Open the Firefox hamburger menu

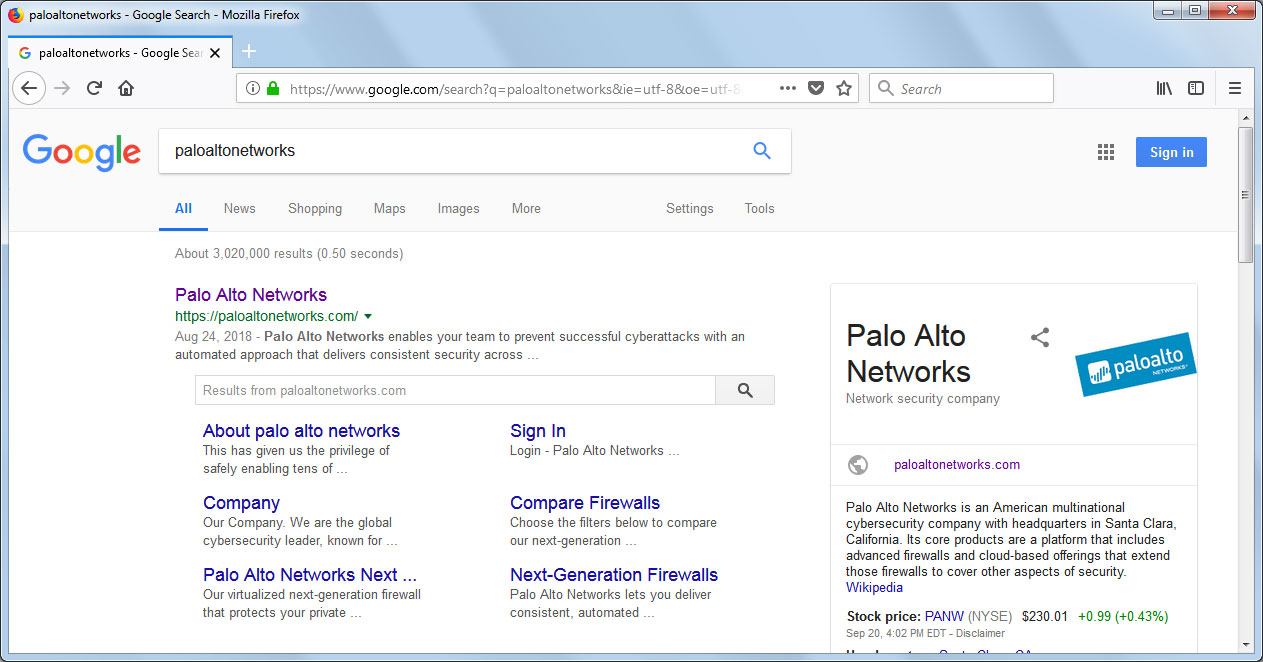point(1235,88)
